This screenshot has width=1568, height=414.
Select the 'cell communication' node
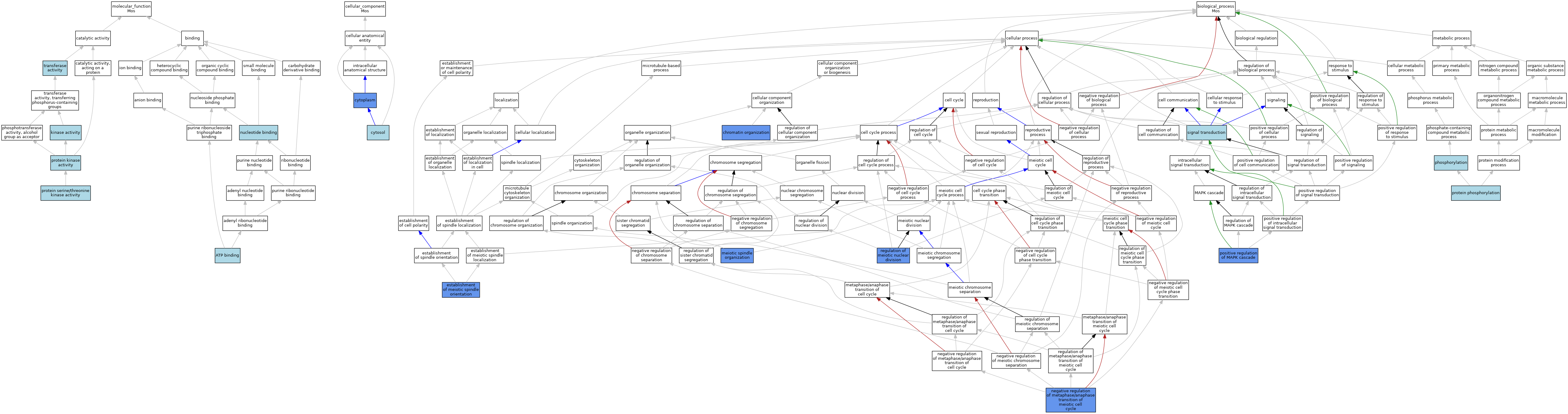[x=1178, y=100]
